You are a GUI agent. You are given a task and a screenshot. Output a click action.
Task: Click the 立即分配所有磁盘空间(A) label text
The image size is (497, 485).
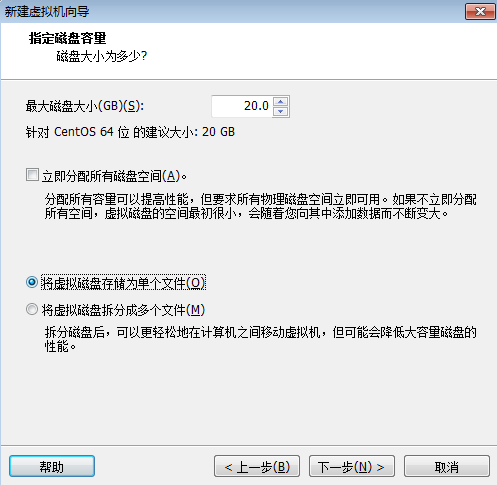(x=115, y=176)
